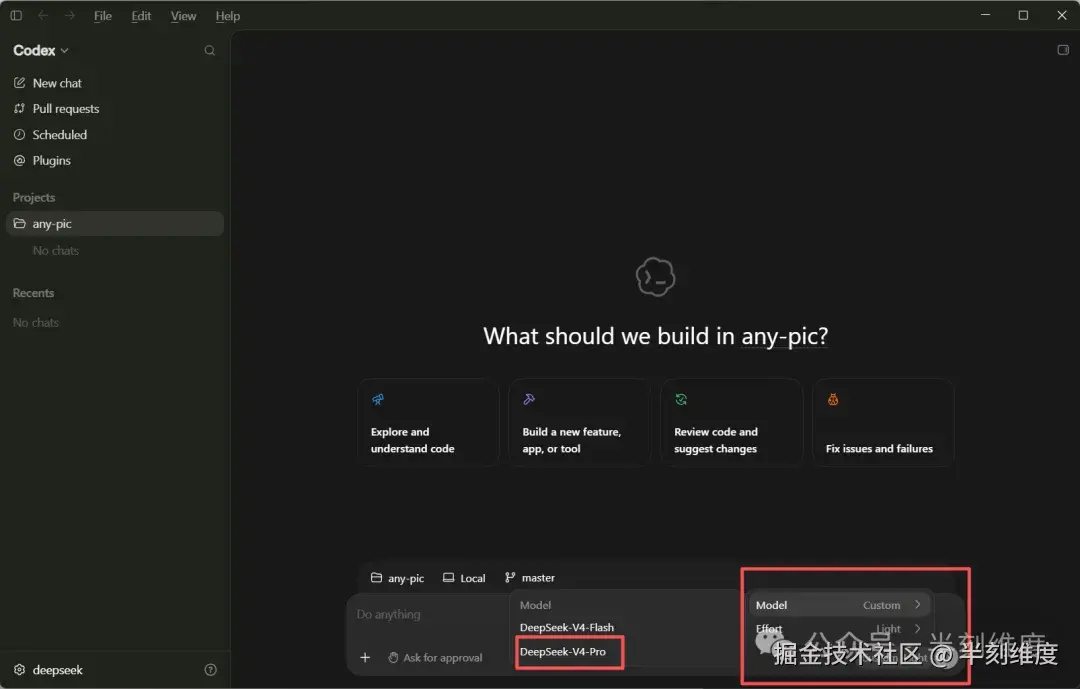Click the New chat pencil icon

(19, 83)
